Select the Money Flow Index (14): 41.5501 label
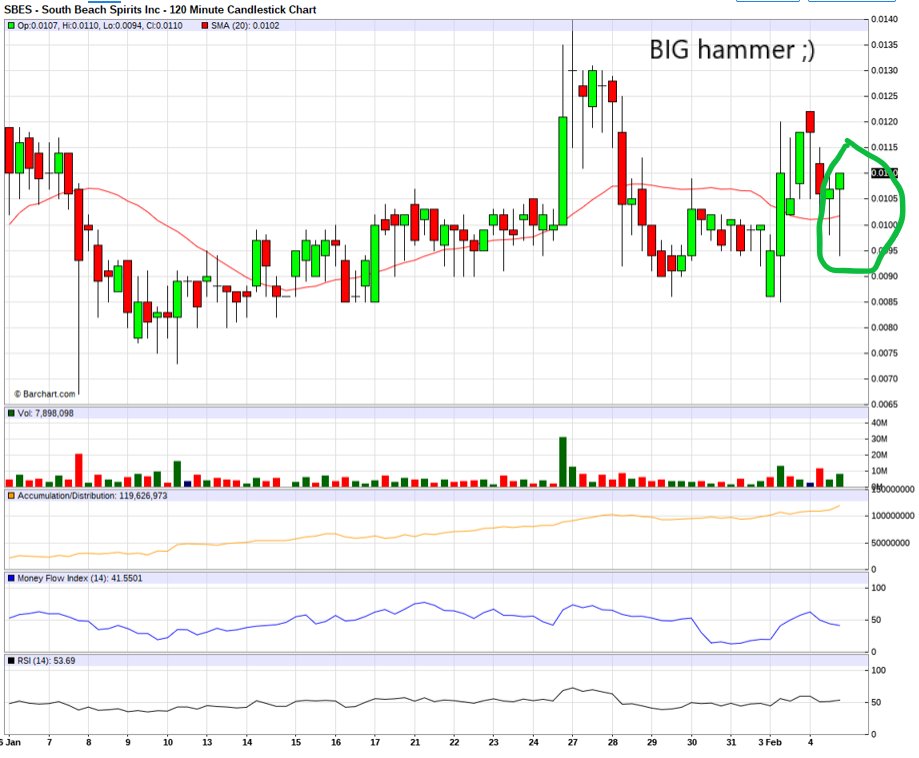 (x=80, y=579)
